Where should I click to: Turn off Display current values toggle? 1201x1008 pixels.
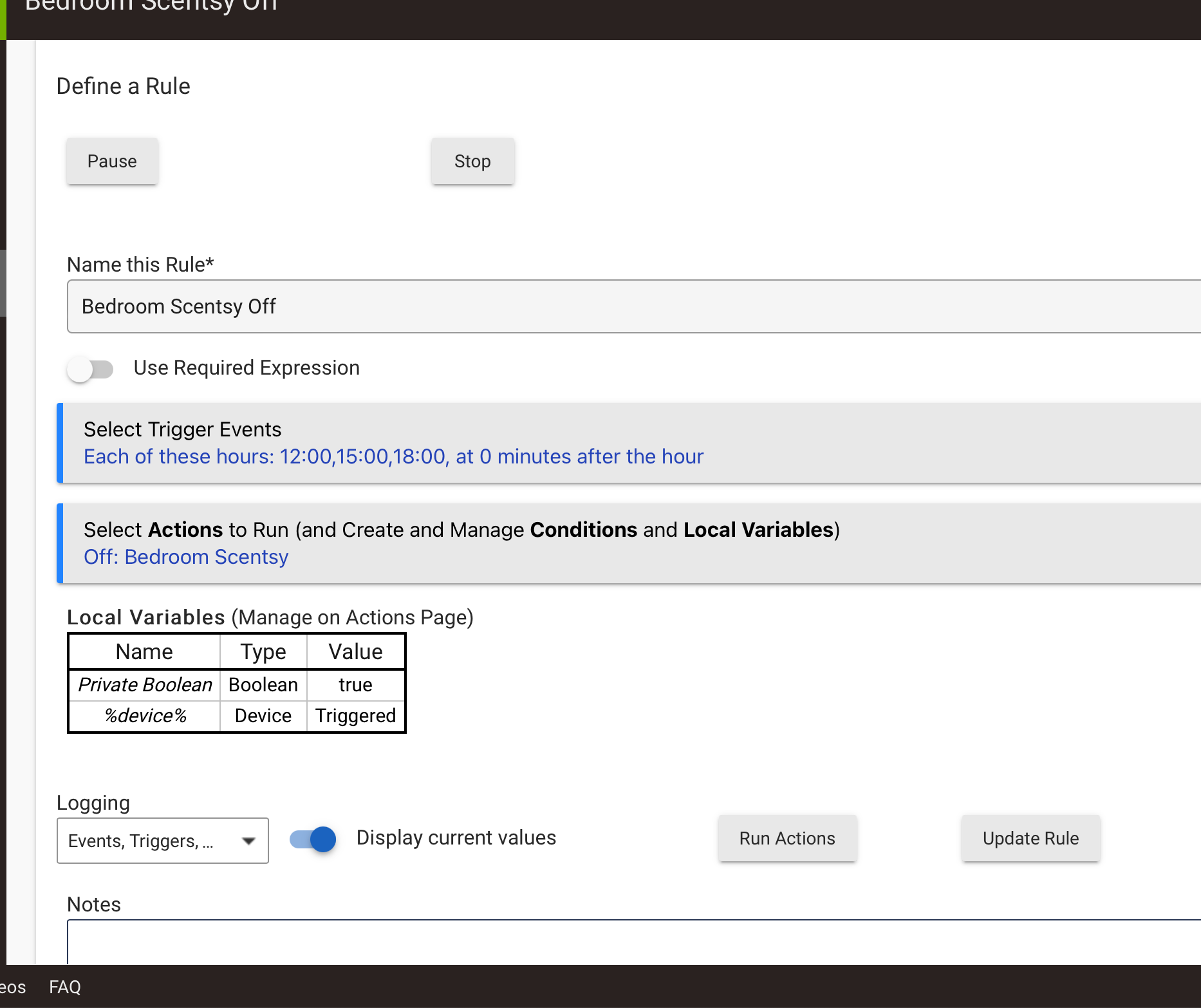pos(313,839)
